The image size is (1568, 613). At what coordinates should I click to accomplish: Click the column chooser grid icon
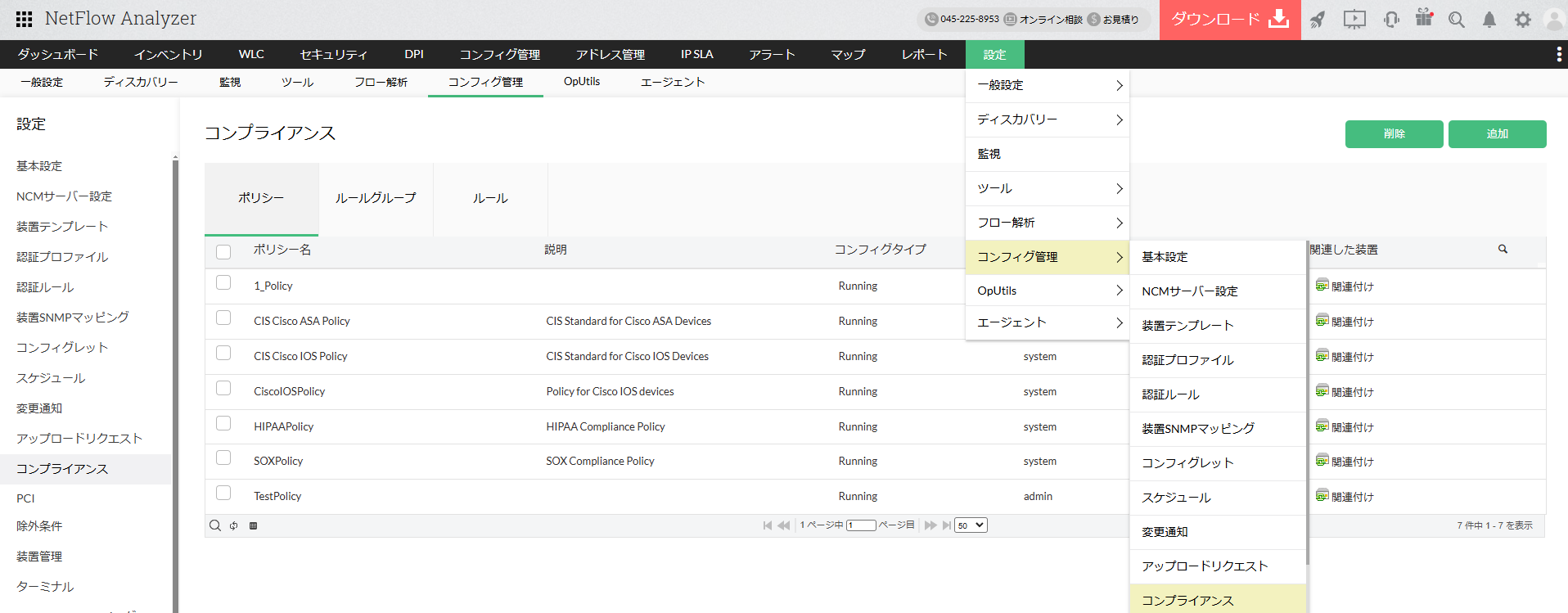tap(254, 525)
